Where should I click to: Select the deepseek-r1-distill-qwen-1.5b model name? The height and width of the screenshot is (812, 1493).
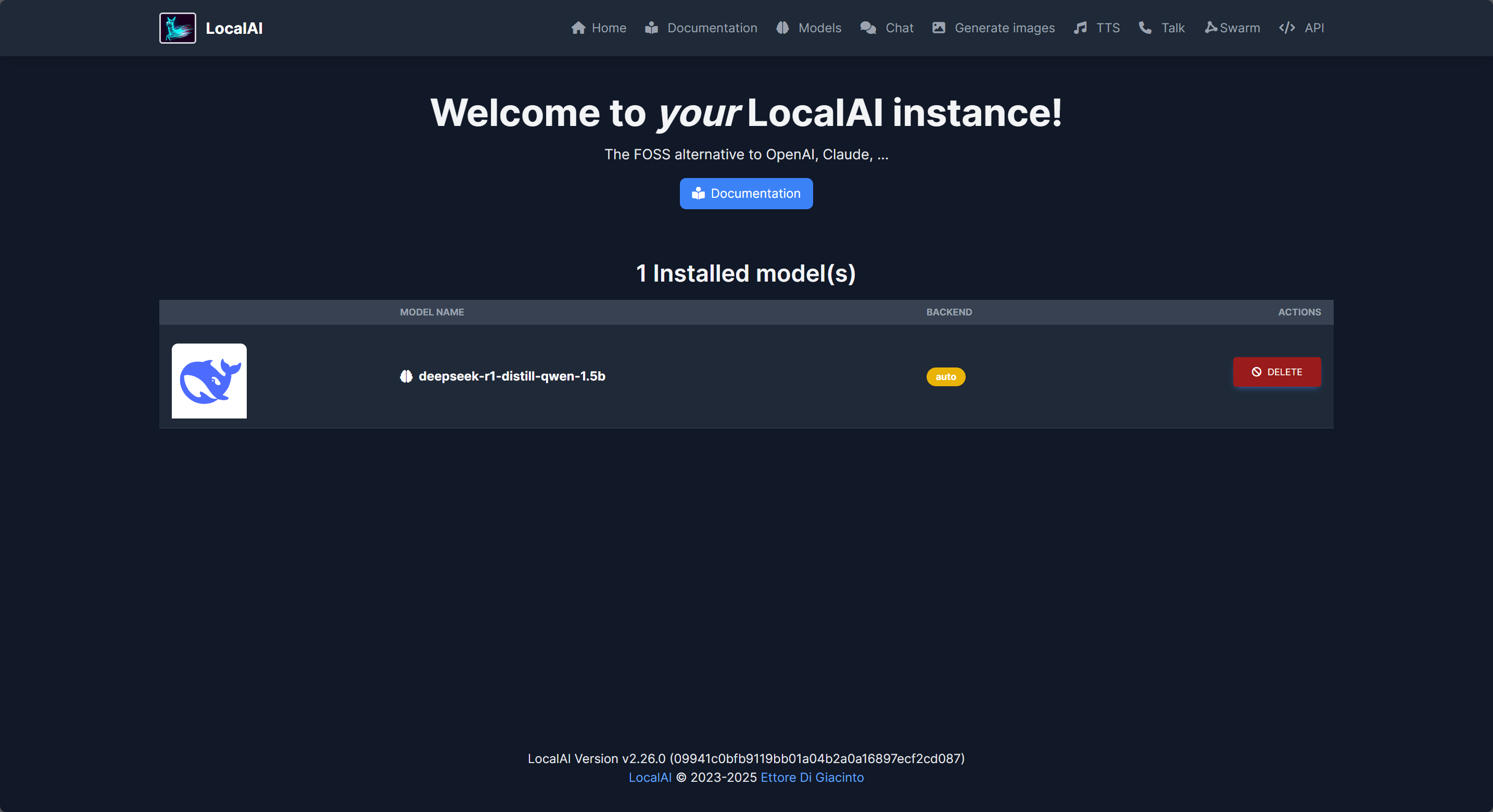pos(512,376)
